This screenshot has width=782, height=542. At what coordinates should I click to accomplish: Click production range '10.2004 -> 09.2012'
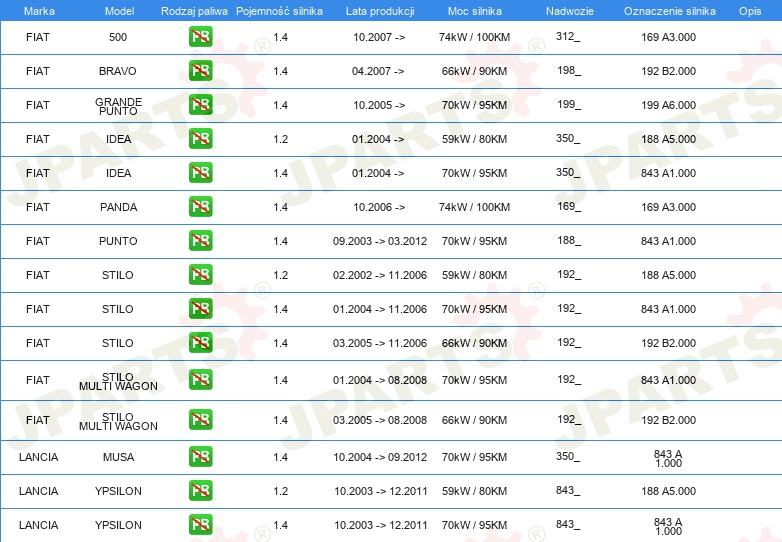tap(380, 457)
